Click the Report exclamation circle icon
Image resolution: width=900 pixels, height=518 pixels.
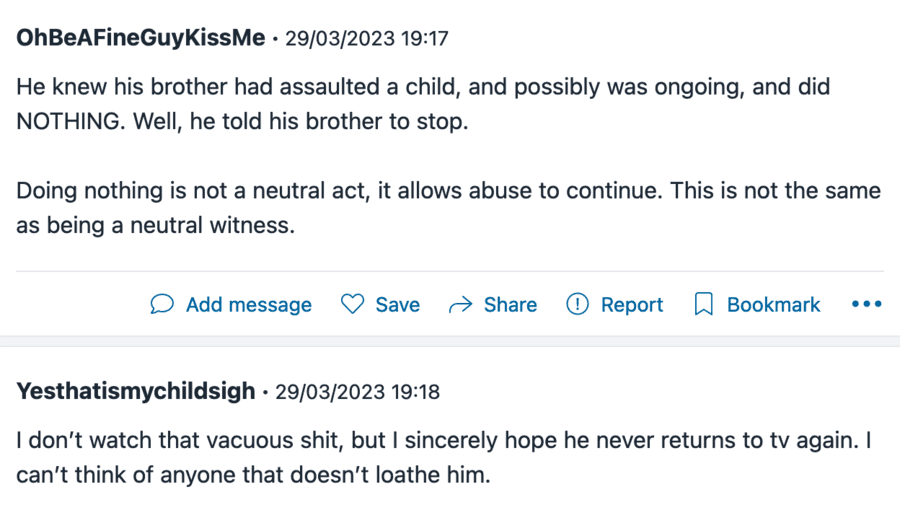[577, 304]
